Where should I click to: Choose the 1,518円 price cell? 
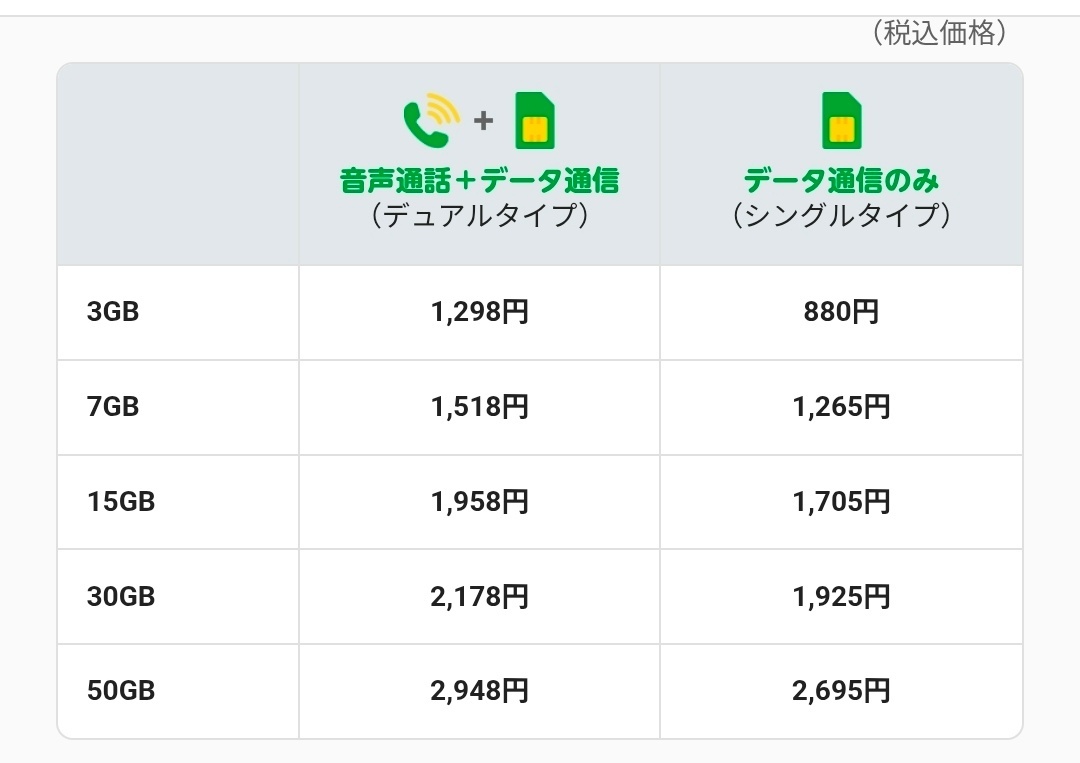click(x=479, y=407)
